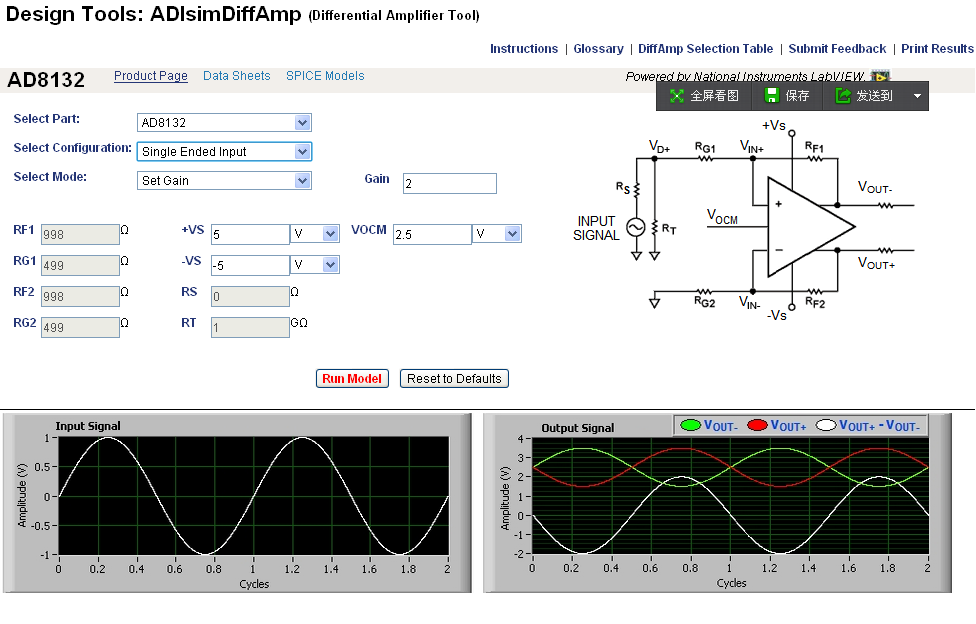
Task: Click Reset to Defaults button
Action: pos(454,379)
